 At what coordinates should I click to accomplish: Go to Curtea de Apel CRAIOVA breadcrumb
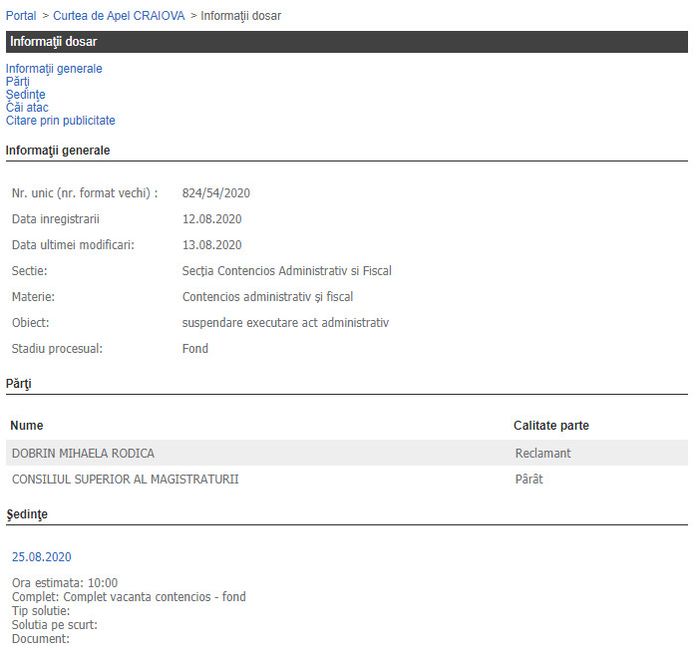pyautogui.click(x=119, y=16)
